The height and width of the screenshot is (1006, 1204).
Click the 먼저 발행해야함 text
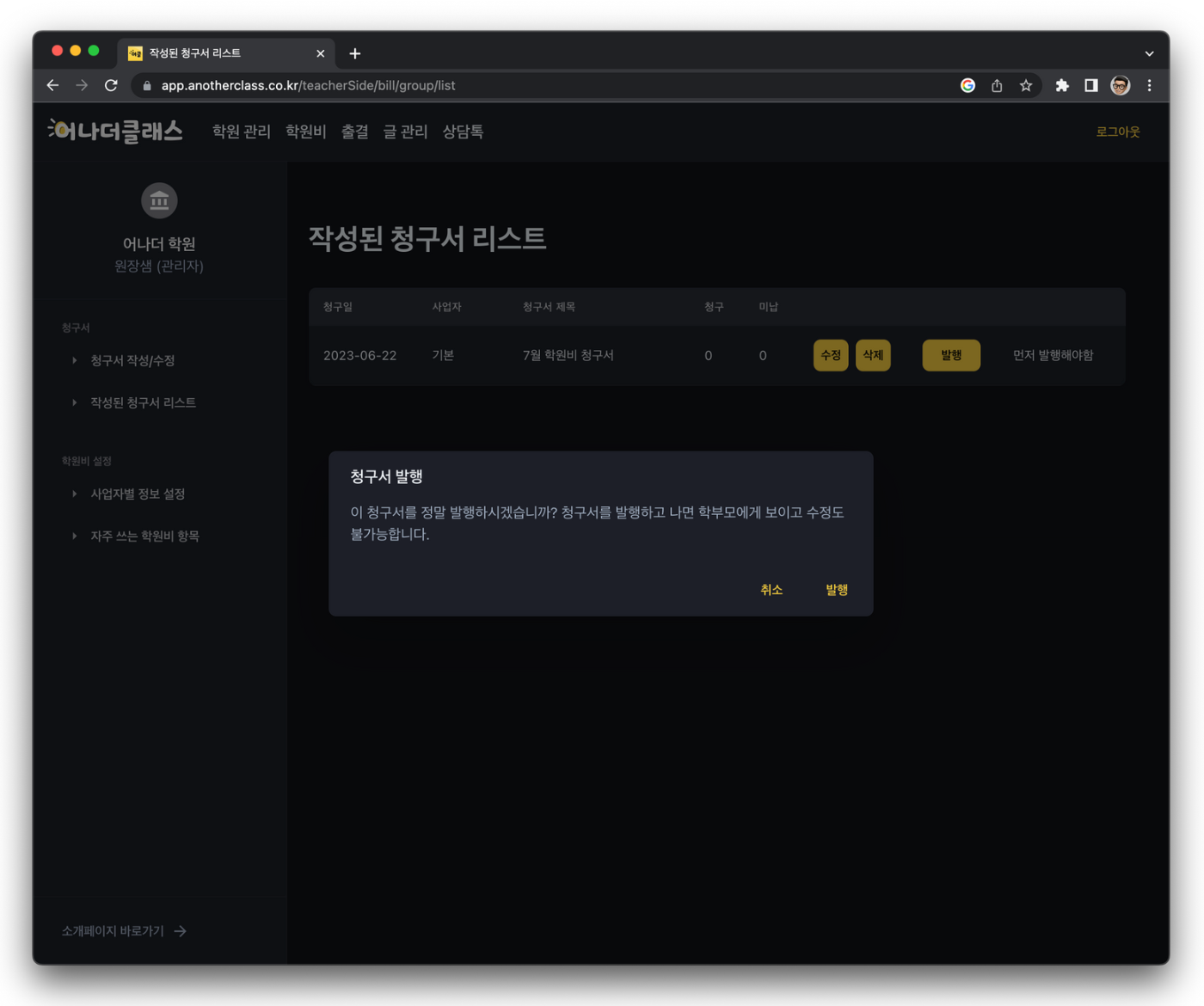coord(1053,355)
